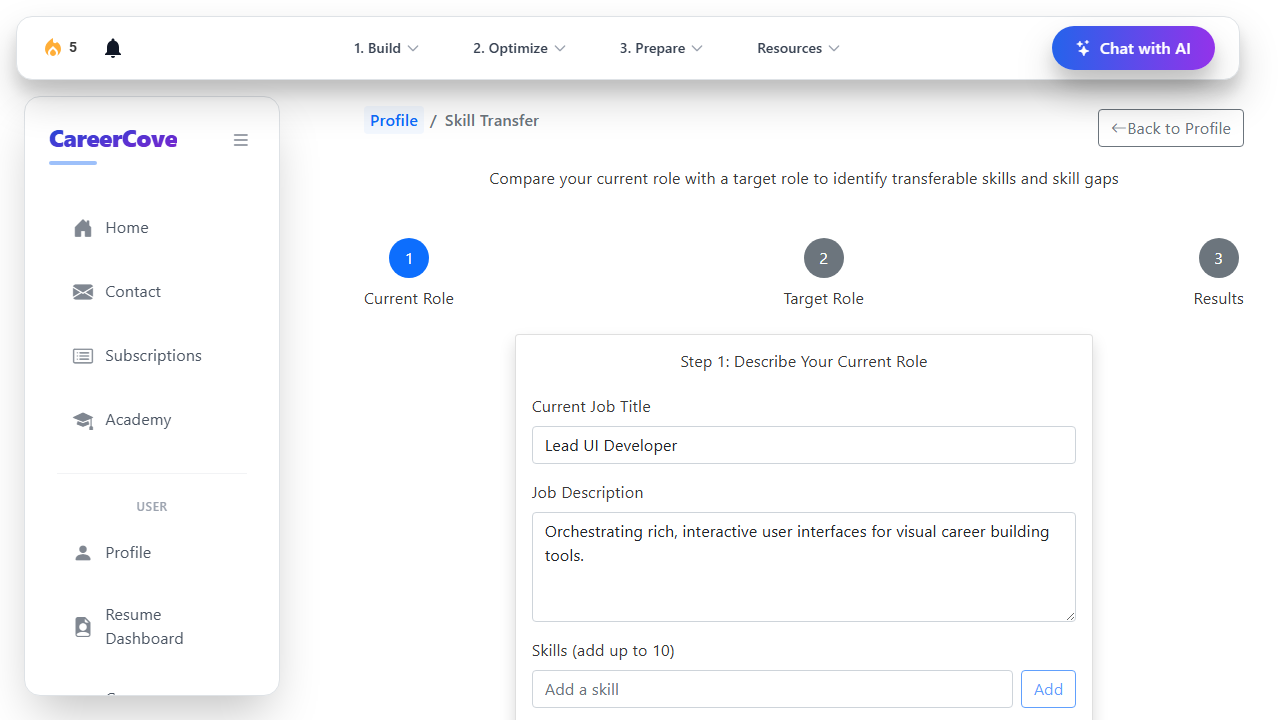Screen dimensions: 1280x720
Task: Click the Add skill button
Action: point(1048,689)
